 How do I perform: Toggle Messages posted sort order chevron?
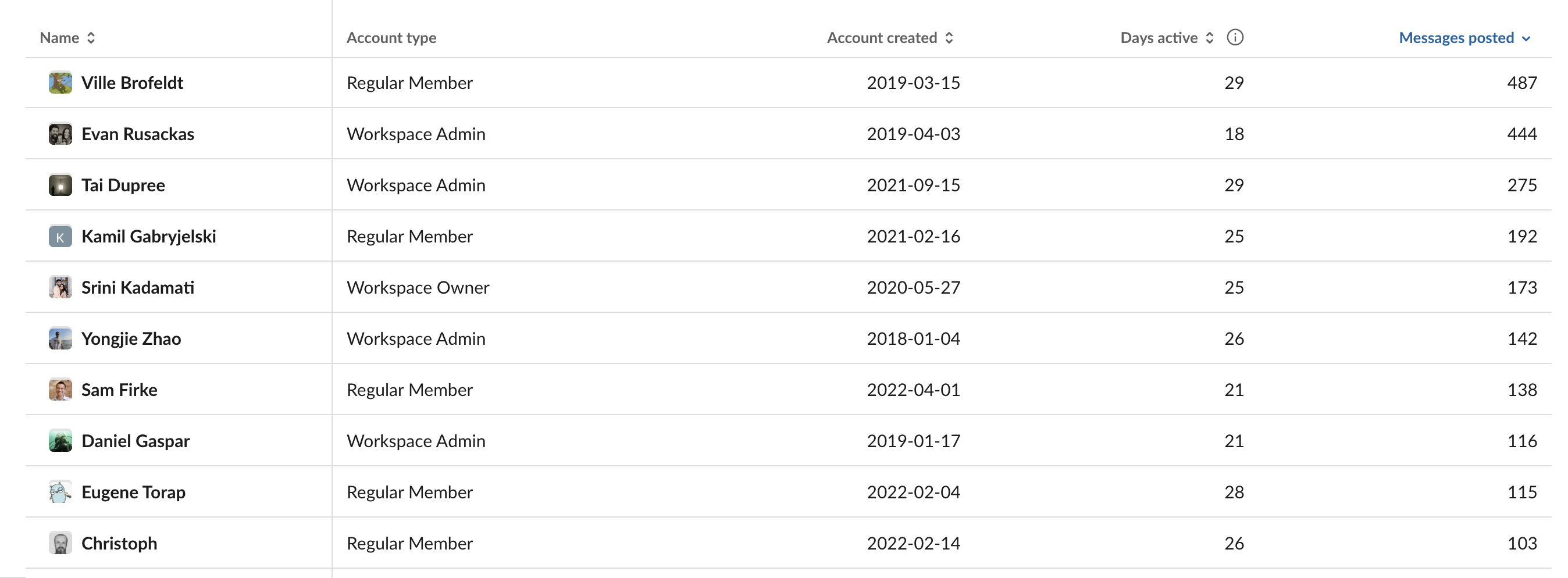(x=1526, y=38)
